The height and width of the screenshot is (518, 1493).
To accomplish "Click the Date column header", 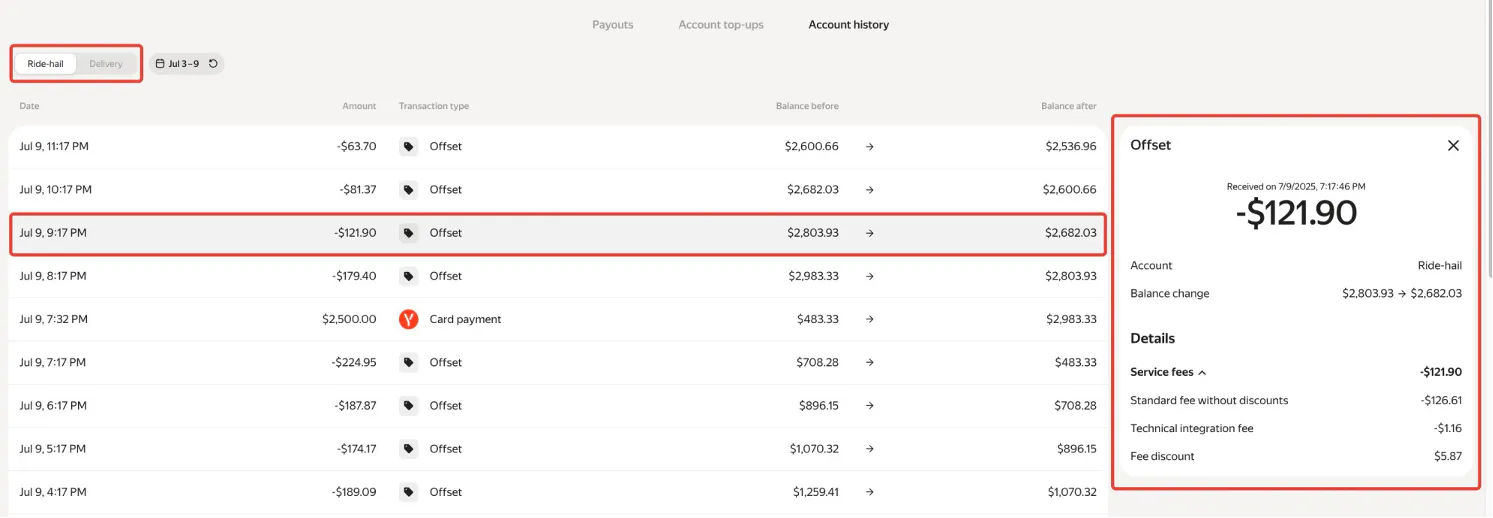I will 29,106.
